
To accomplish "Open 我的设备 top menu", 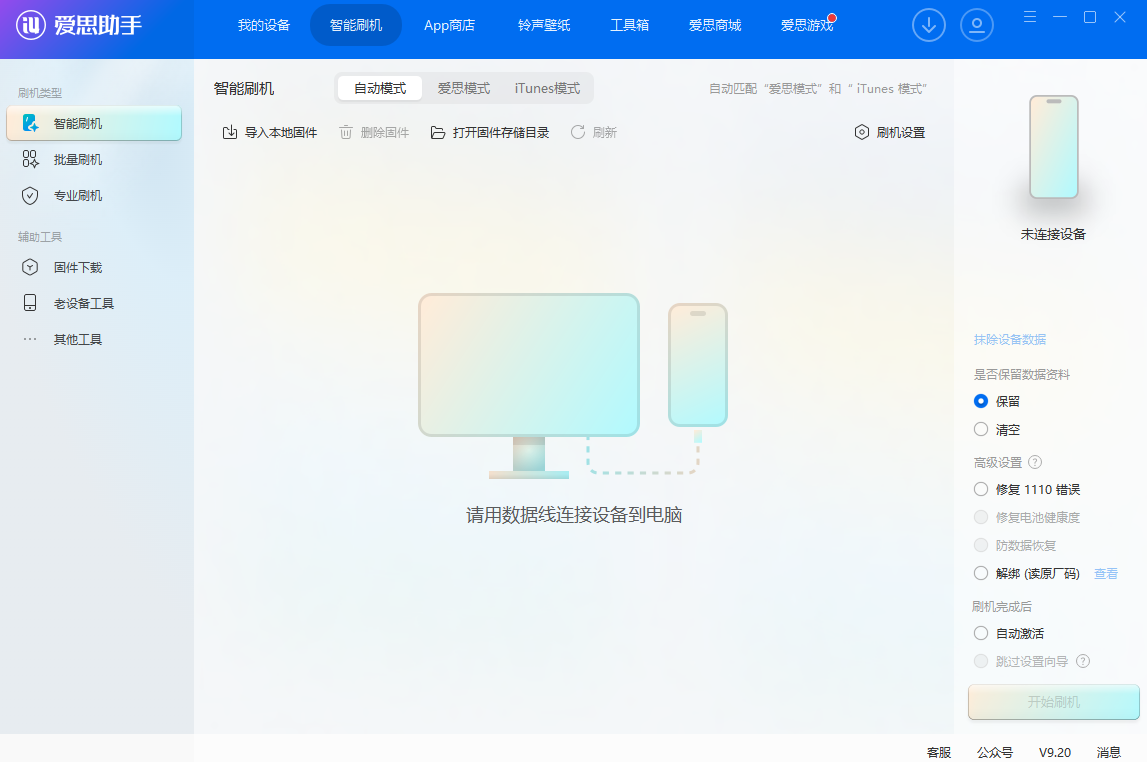I will [264, 26].
